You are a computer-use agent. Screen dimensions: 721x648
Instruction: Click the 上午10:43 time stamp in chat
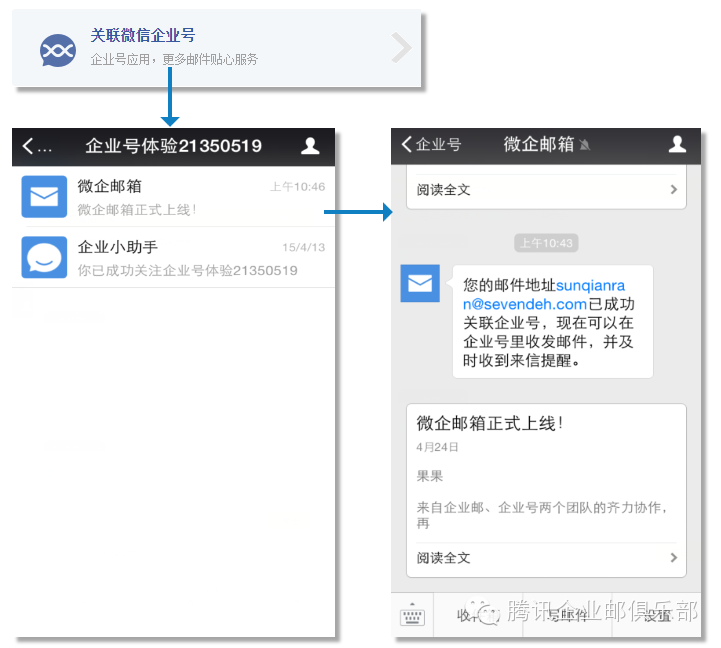pyautogui.click(x=546, y=243)
